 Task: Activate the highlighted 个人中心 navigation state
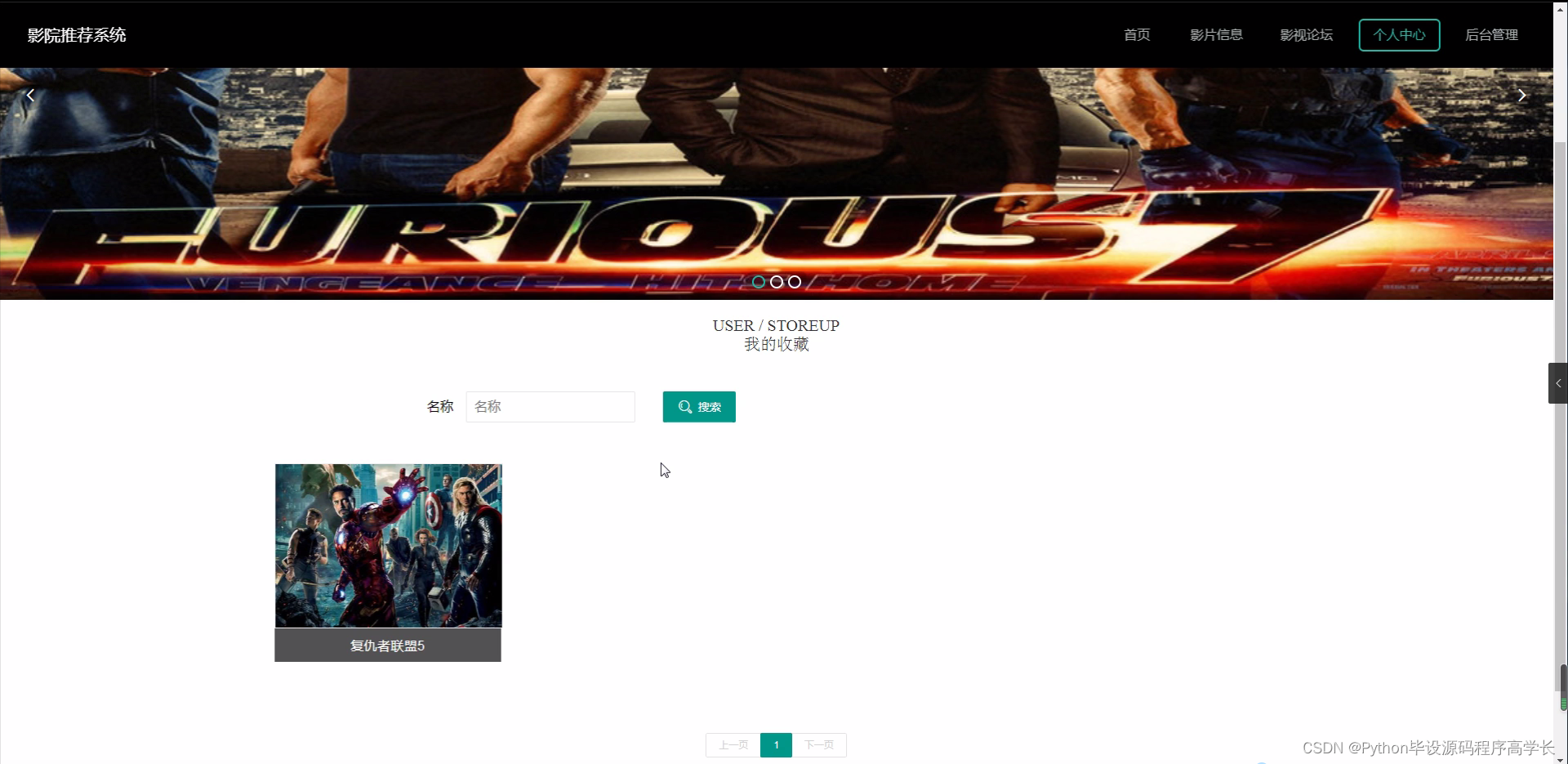[x=1399, y=35]
